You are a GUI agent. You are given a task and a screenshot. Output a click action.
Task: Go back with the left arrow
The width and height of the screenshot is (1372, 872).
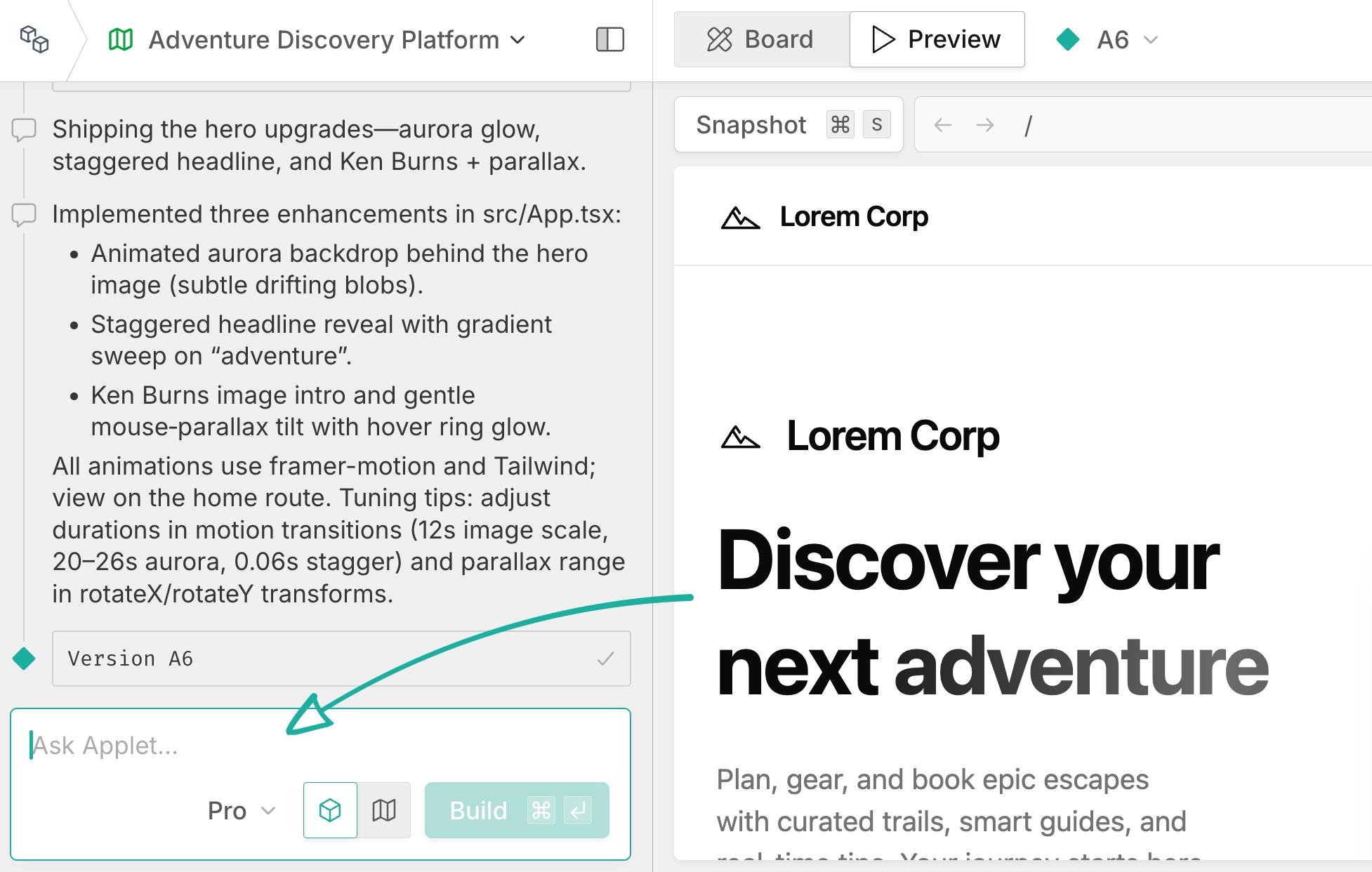tap(942, 125)
